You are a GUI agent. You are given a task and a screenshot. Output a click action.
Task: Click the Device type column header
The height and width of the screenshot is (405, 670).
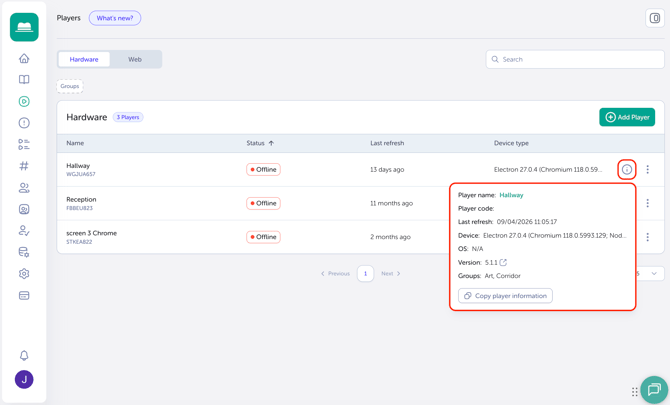pos(511,143)
